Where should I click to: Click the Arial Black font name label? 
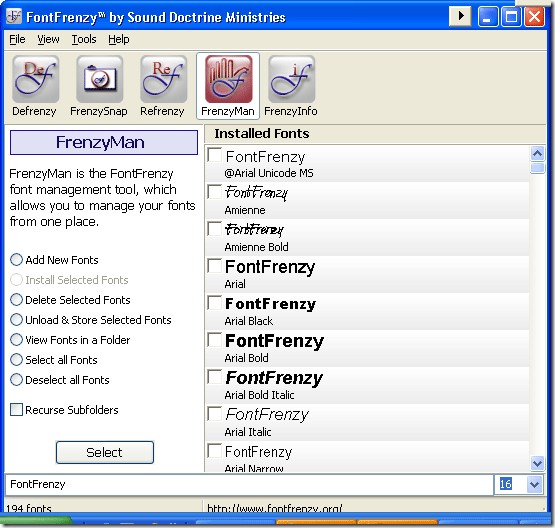248,321
